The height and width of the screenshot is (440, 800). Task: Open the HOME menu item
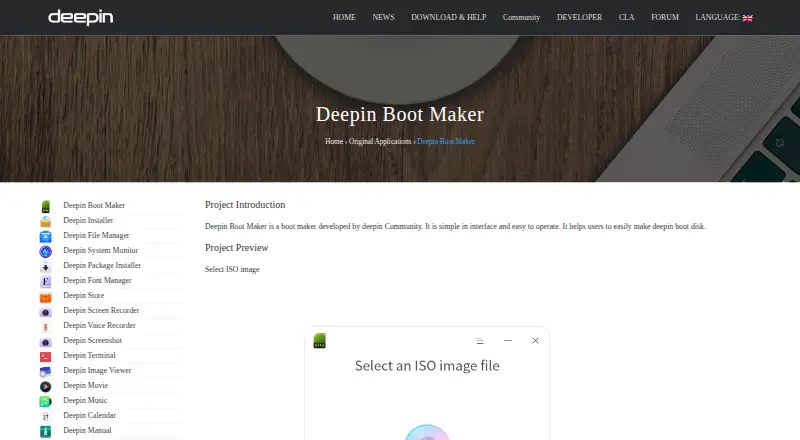tap(344, 17)
